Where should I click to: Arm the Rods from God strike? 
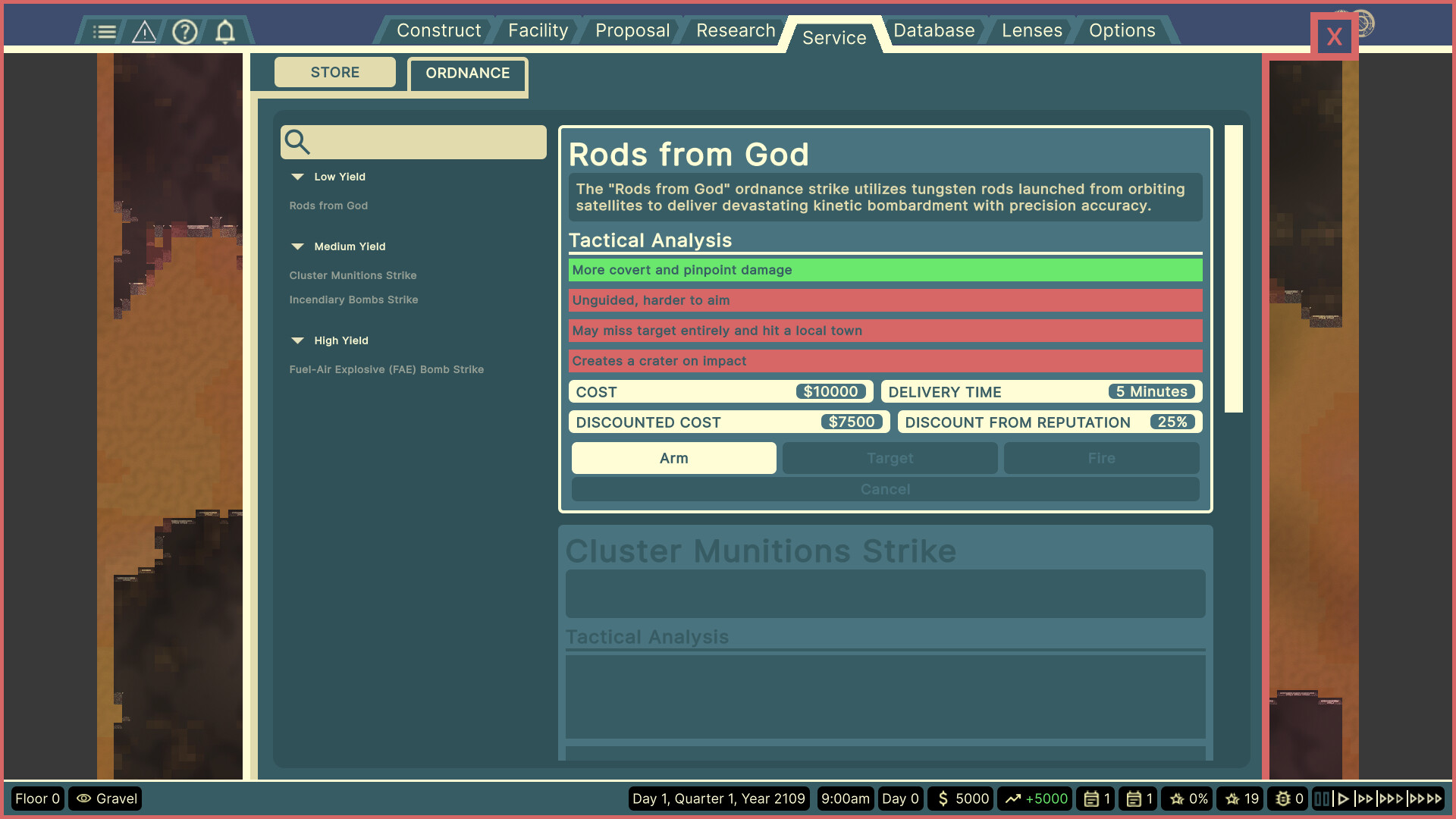673,458
